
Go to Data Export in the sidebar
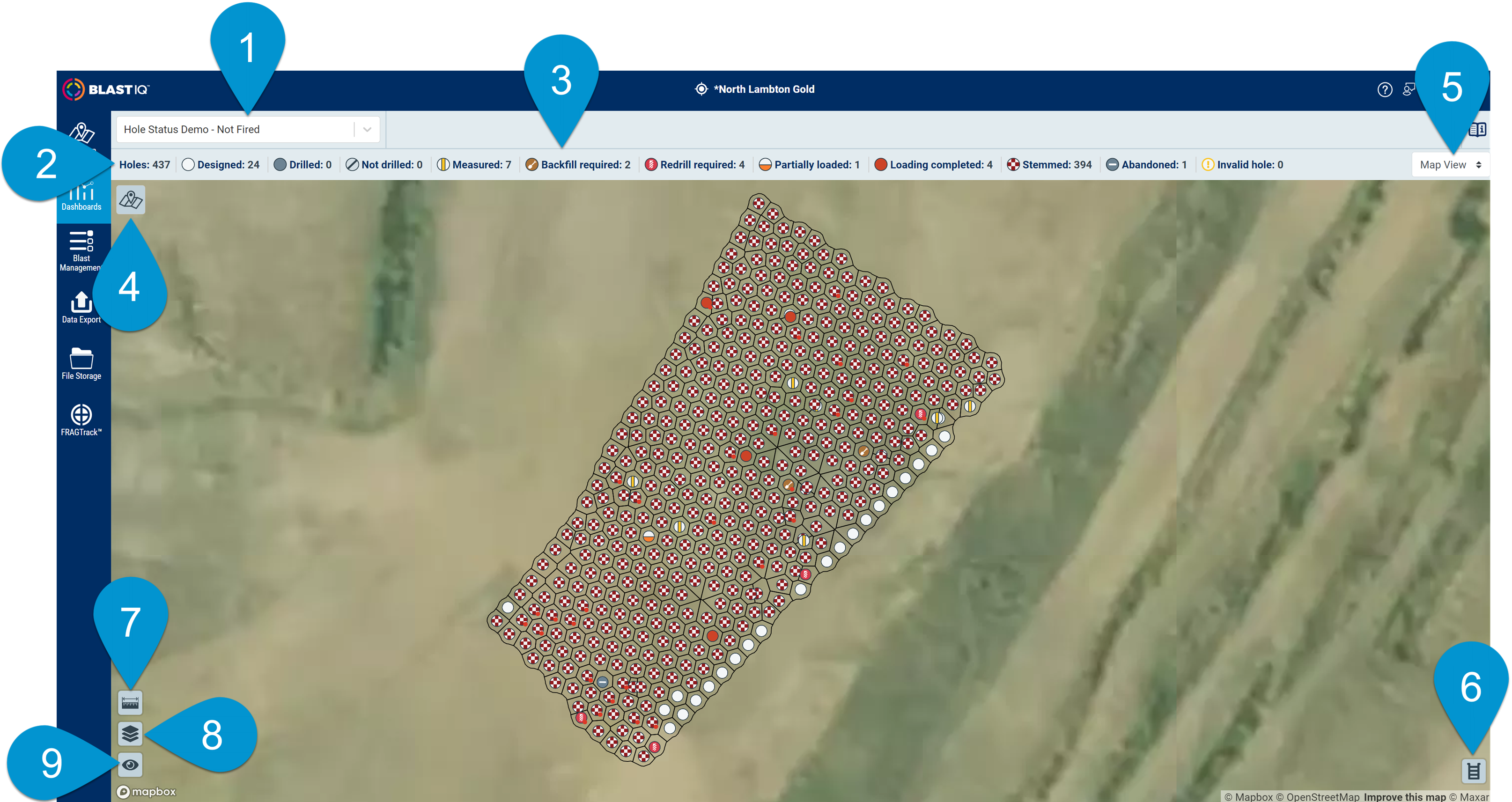[81, 308]
